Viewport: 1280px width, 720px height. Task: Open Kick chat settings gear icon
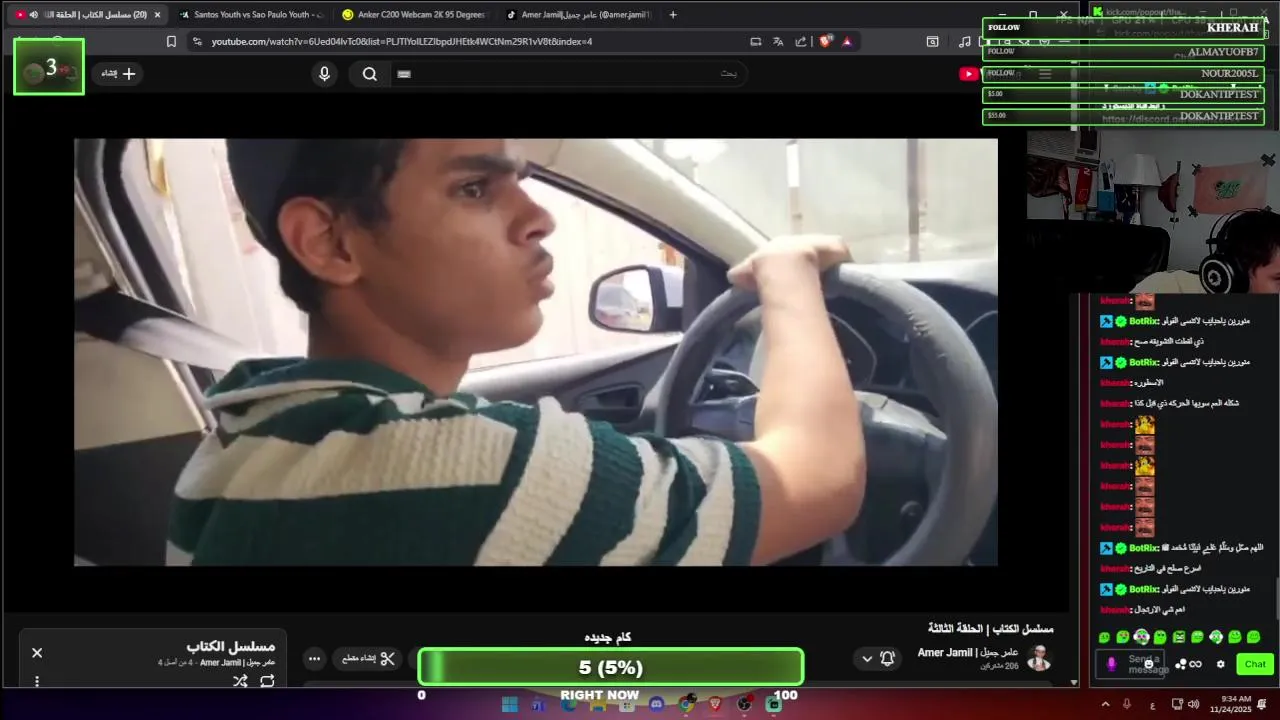pyautogui.click(x=1220, y=664)
